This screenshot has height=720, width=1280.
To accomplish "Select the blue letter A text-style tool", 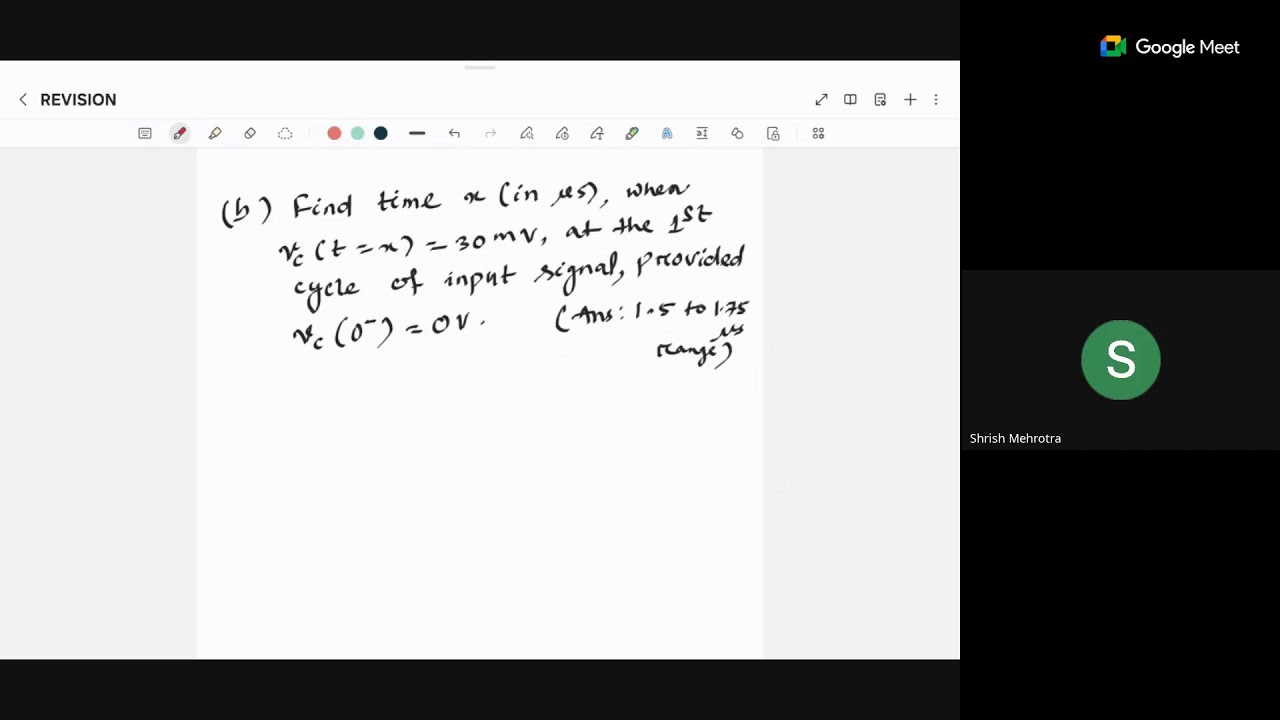I will (x=667, y=133).
